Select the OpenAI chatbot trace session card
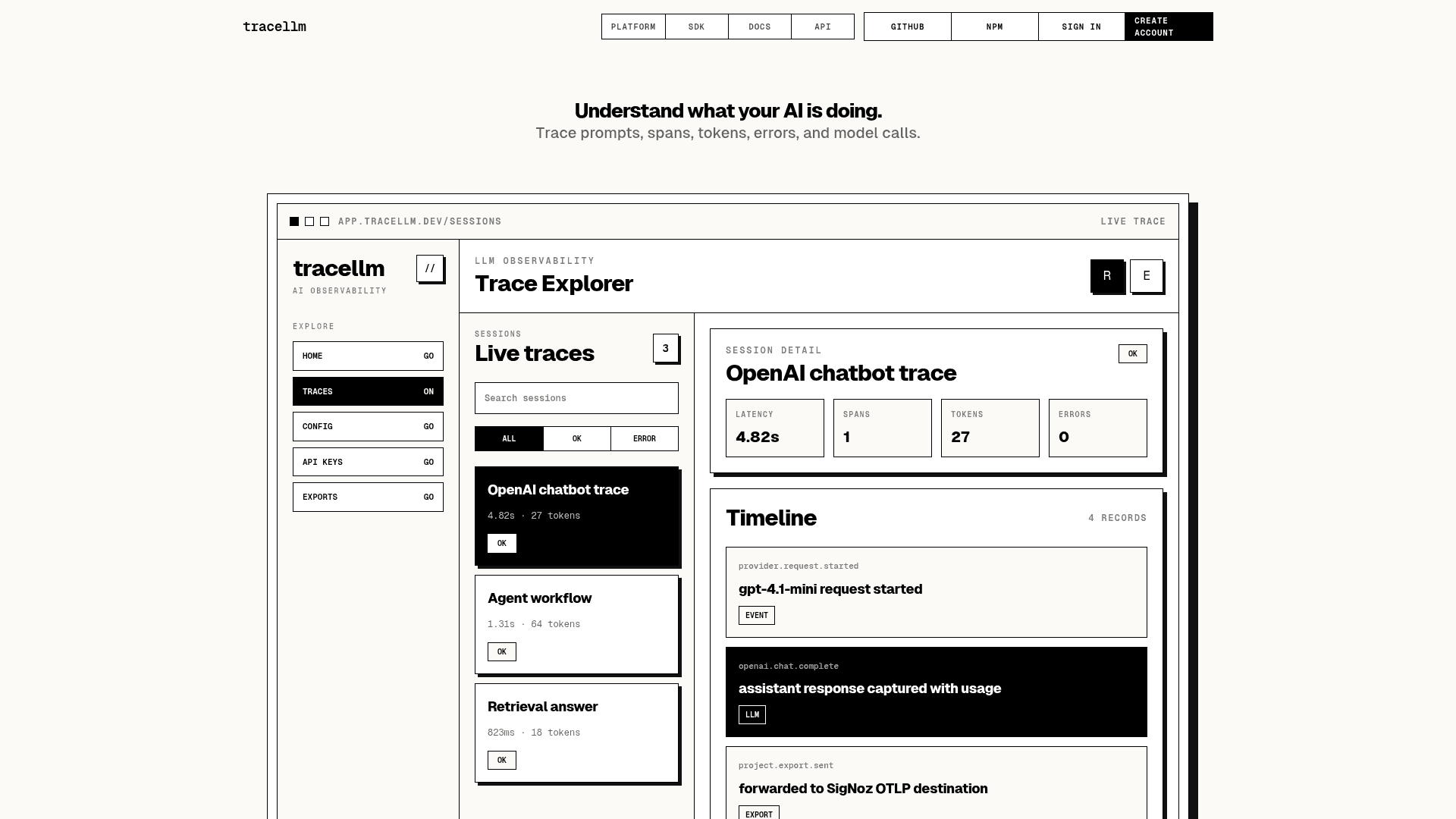Viewport: 1456px width, 819px height. click(576, 516)
